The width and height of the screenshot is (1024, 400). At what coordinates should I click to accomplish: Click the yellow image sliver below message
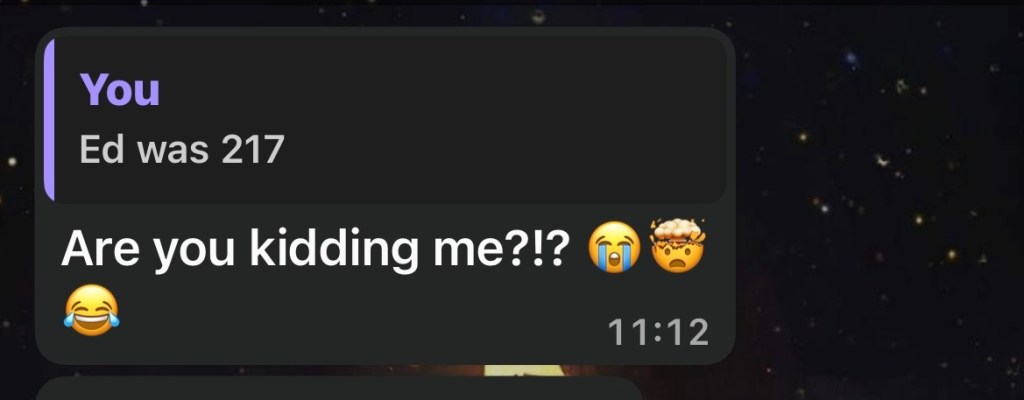[516, 371]
